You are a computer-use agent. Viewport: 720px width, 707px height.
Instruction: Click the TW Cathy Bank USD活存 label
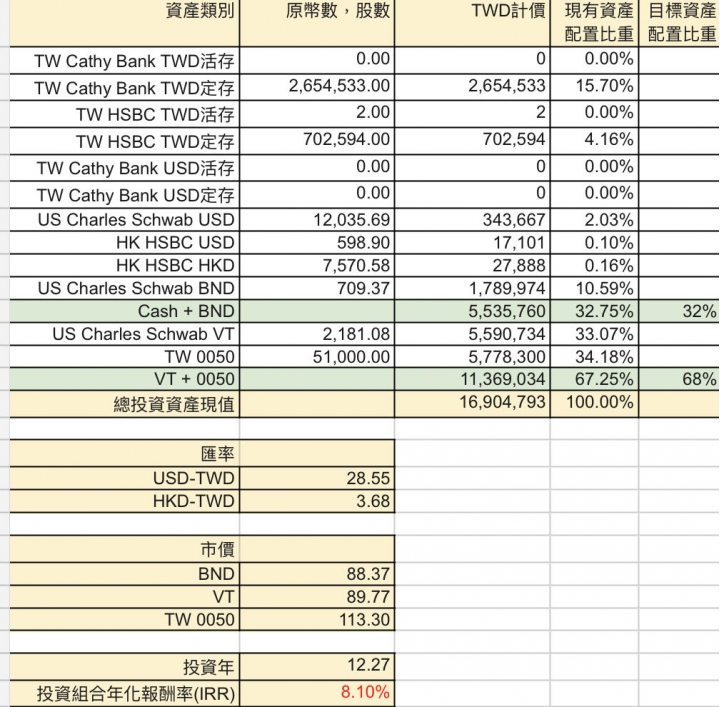(135, 168)
